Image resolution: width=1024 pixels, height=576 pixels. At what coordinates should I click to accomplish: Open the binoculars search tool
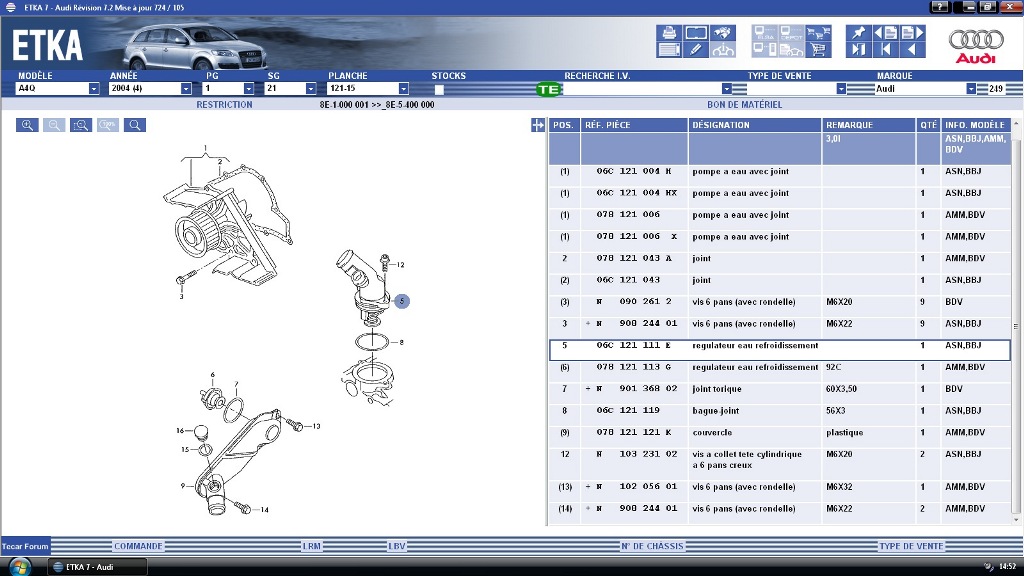click(723, 33)
